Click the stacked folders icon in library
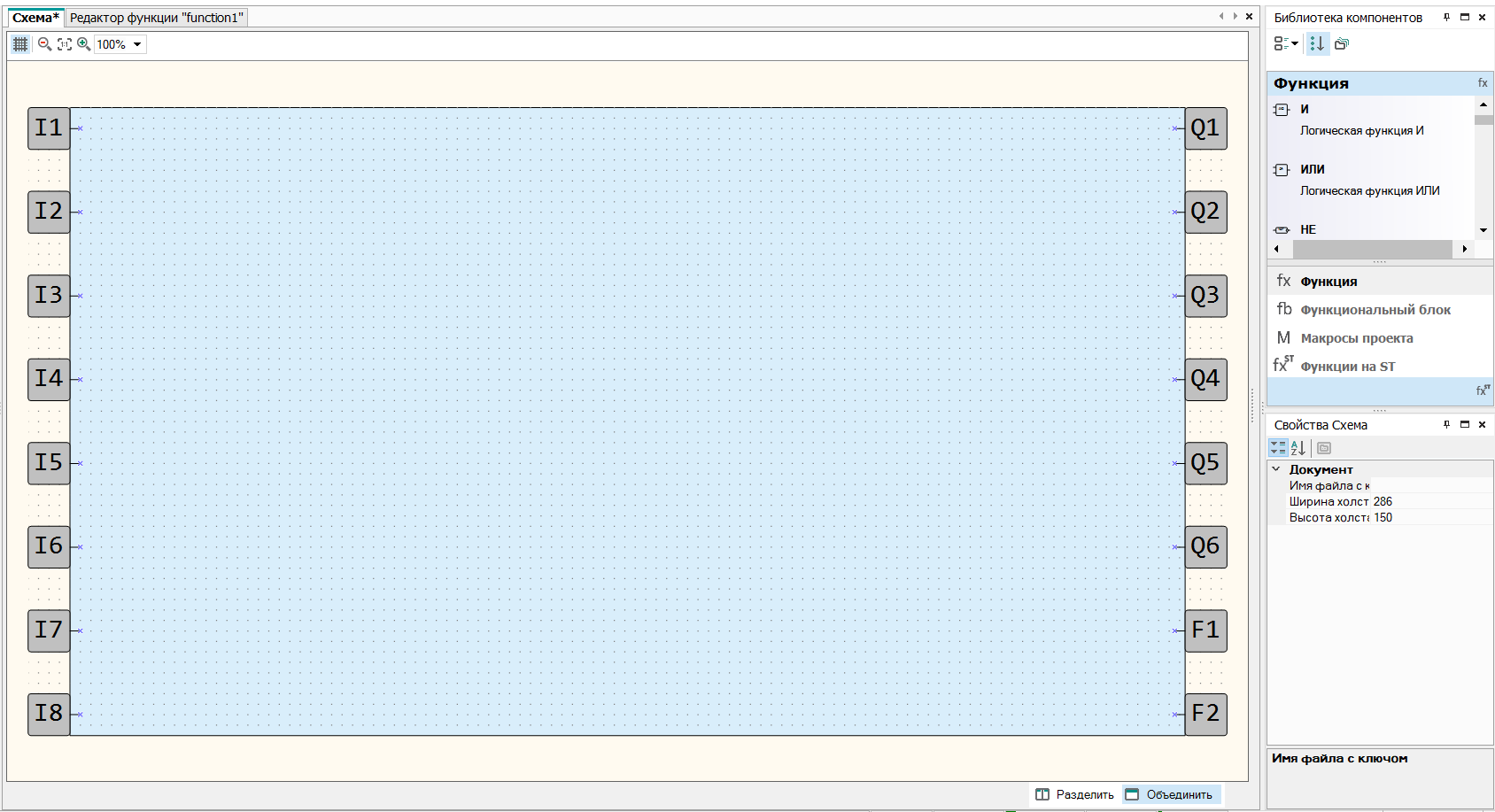The width and height of the screenshot is (1495, 812). (x=1342, y=43)
